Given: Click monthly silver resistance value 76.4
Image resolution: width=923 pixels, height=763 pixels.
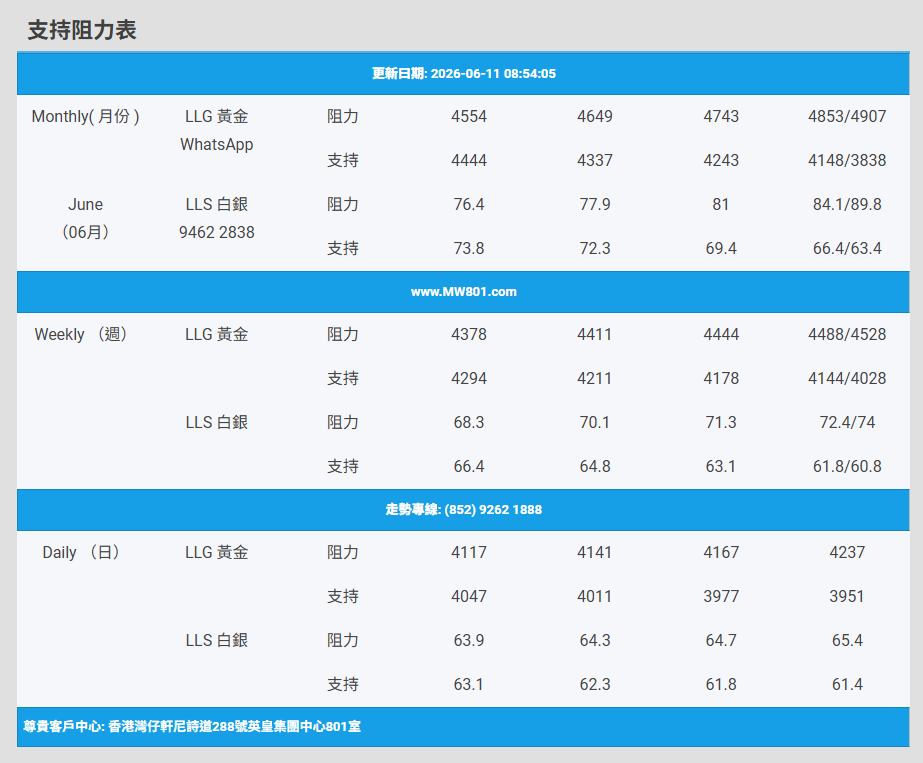Looking at the screenshot, I should tap(469, 204).
